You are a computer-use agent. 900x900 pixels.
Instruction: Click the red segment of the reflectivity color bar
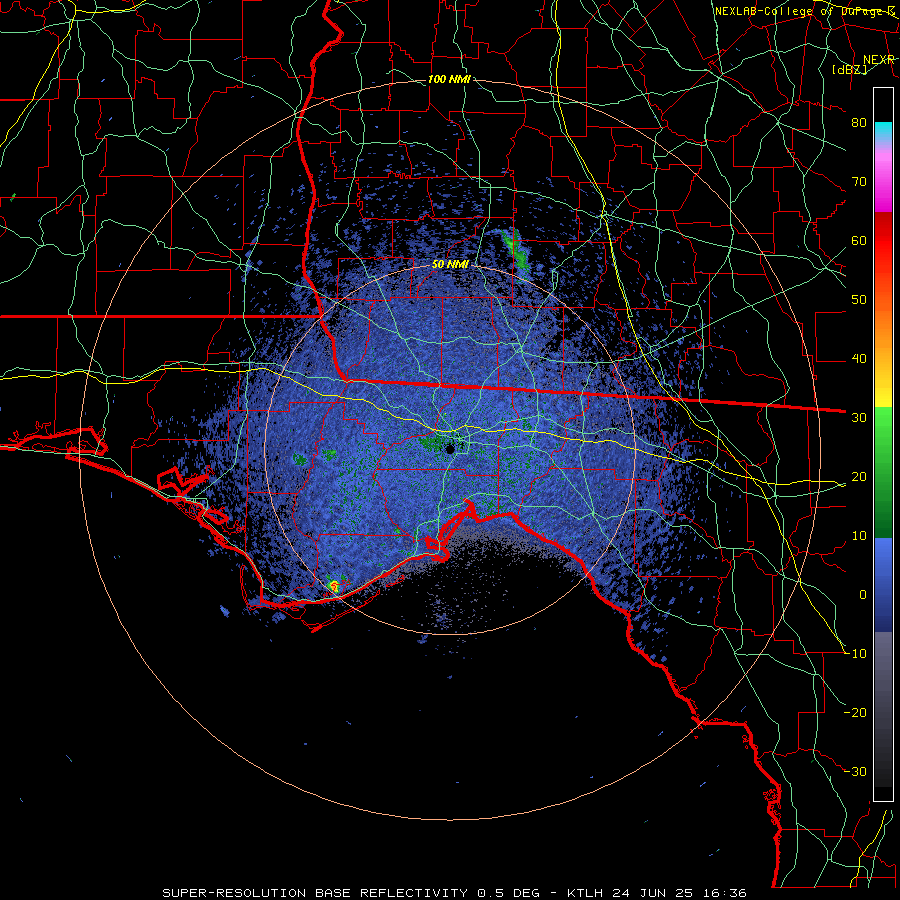click(883, 247)
